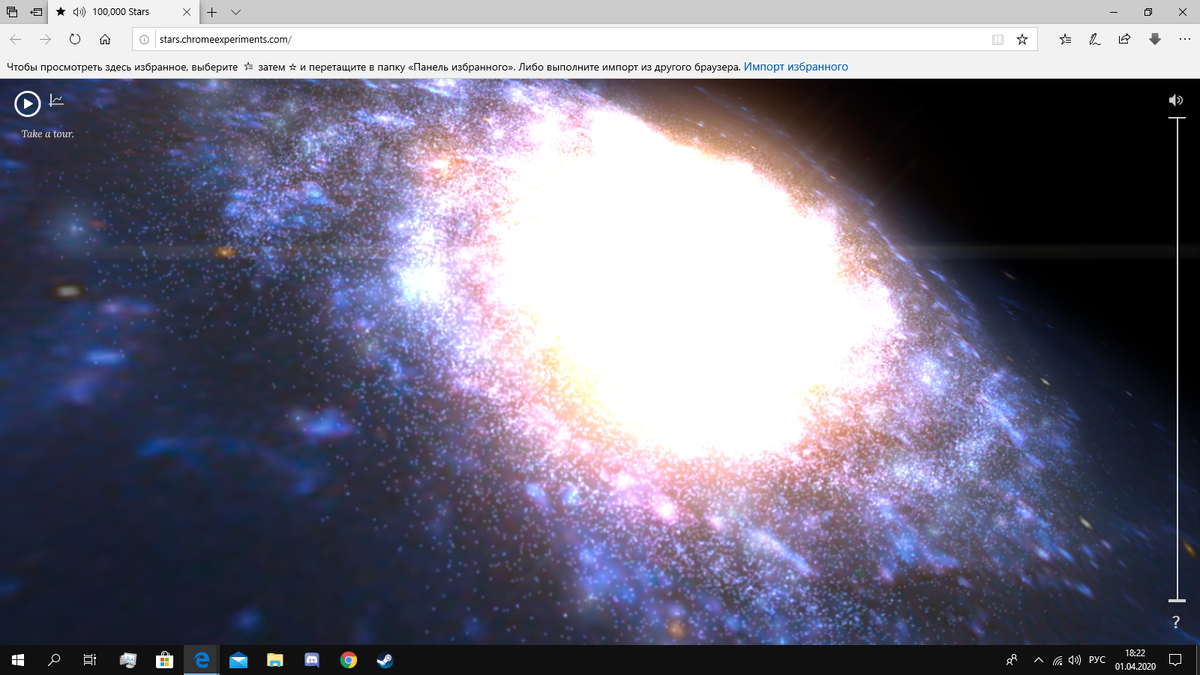Open Discord from the taskbar

pos(311,660)
